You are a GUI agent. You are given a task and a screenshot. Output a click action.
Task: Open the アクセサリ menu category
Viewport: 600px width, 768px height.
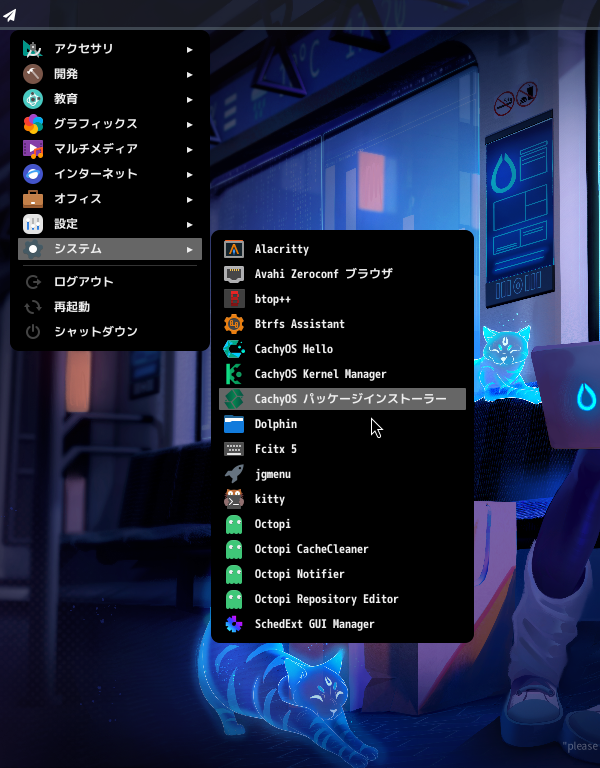coord(110,49)
